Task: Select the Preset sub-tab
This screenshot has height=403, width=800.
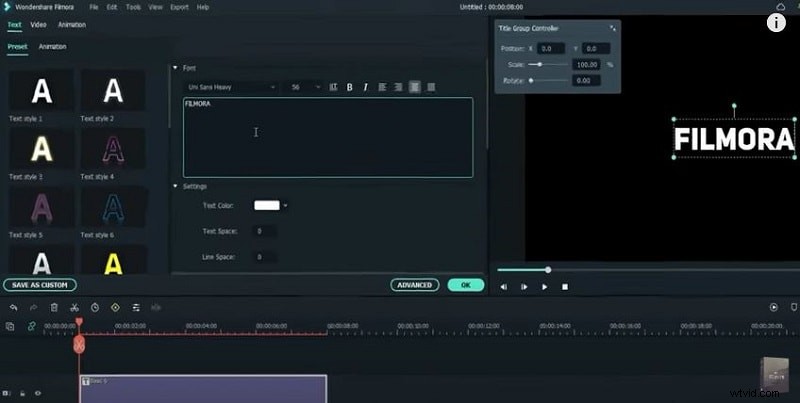Action: [x=17, y=46]
